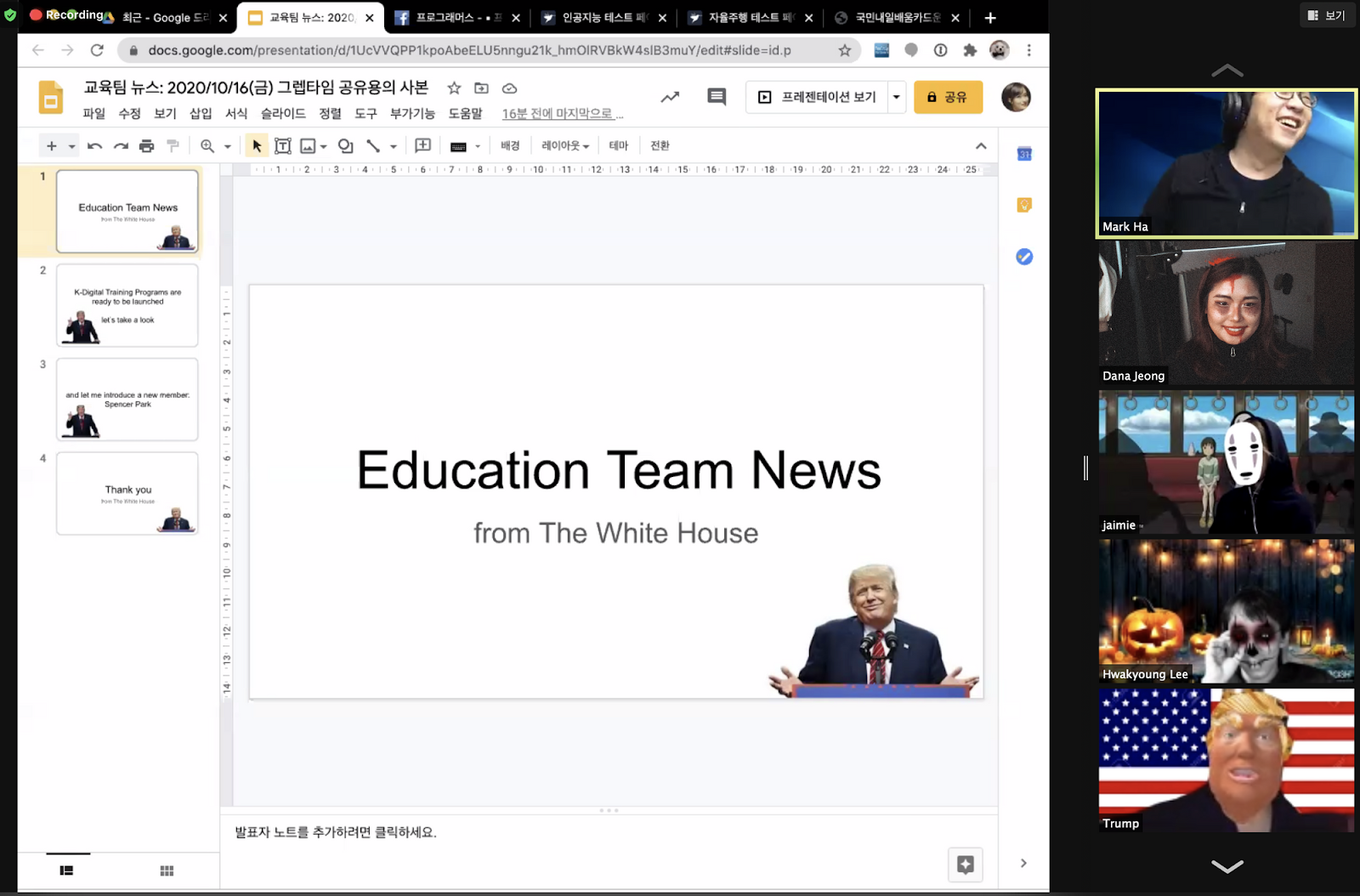The image size is (1360, 896).
Task: Redo last action
Action: [121, 146]
